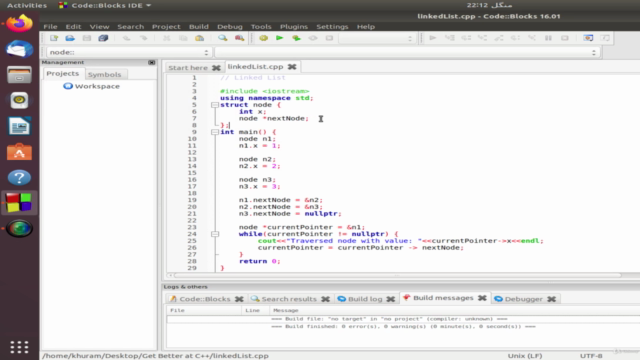
Task: Close the Start here tab
Action: tap(216, 68)
